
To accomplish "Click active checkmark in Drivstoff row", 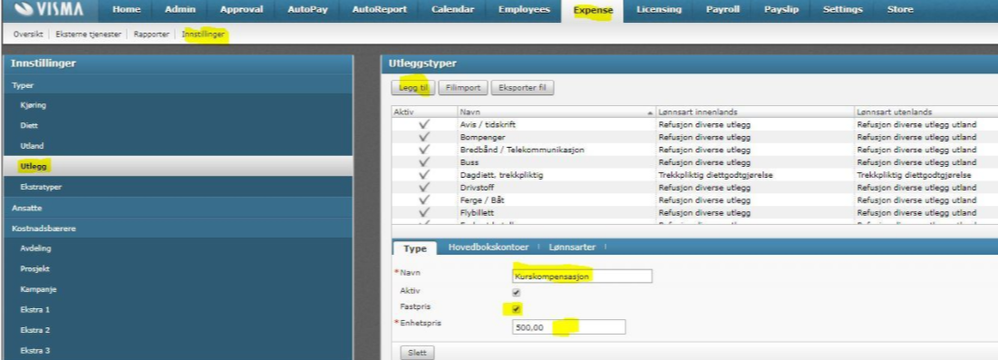I will 424,188.
